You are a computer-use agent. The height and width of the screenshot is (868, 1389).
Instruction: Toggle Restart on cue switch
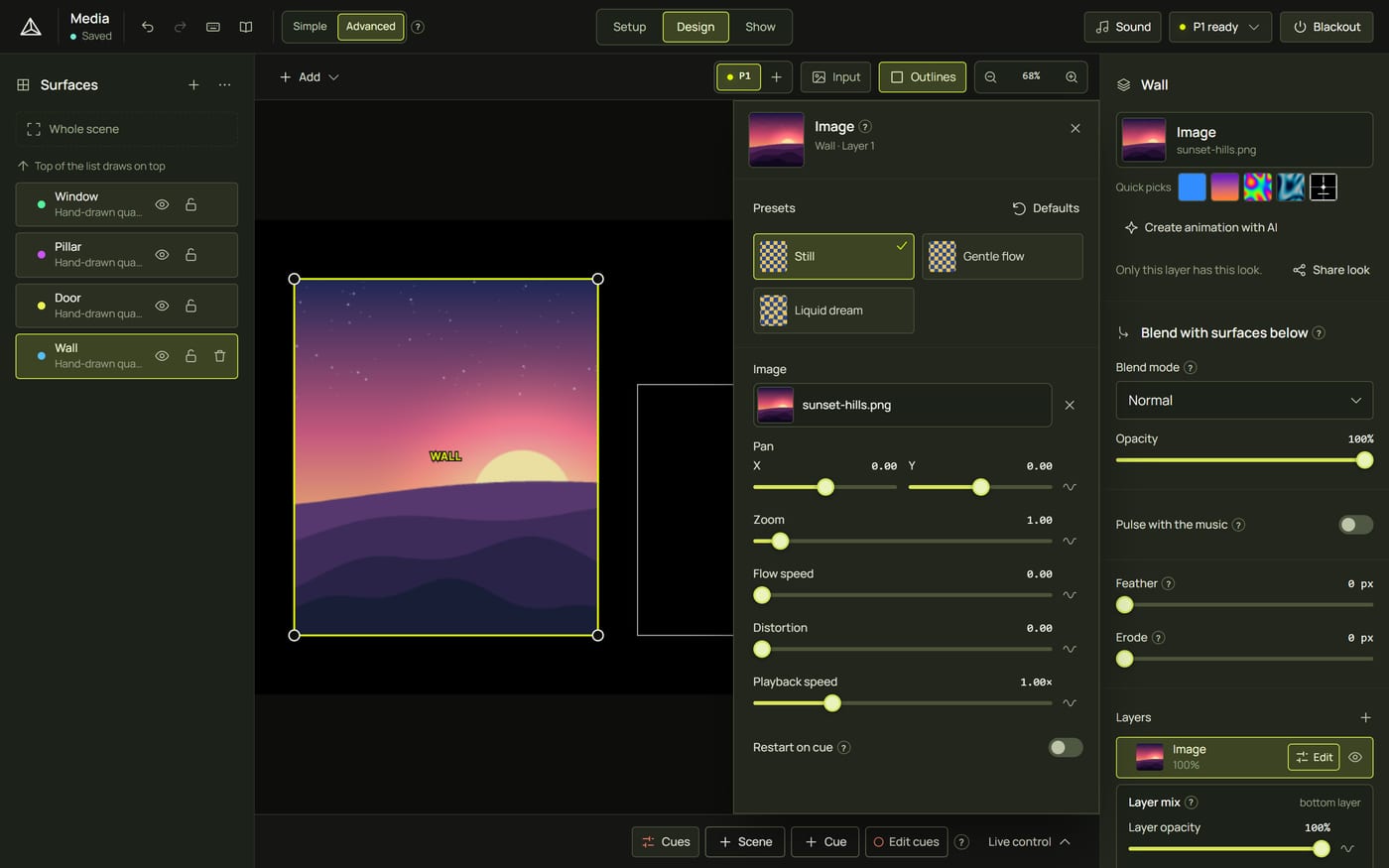click(1066, 748)
